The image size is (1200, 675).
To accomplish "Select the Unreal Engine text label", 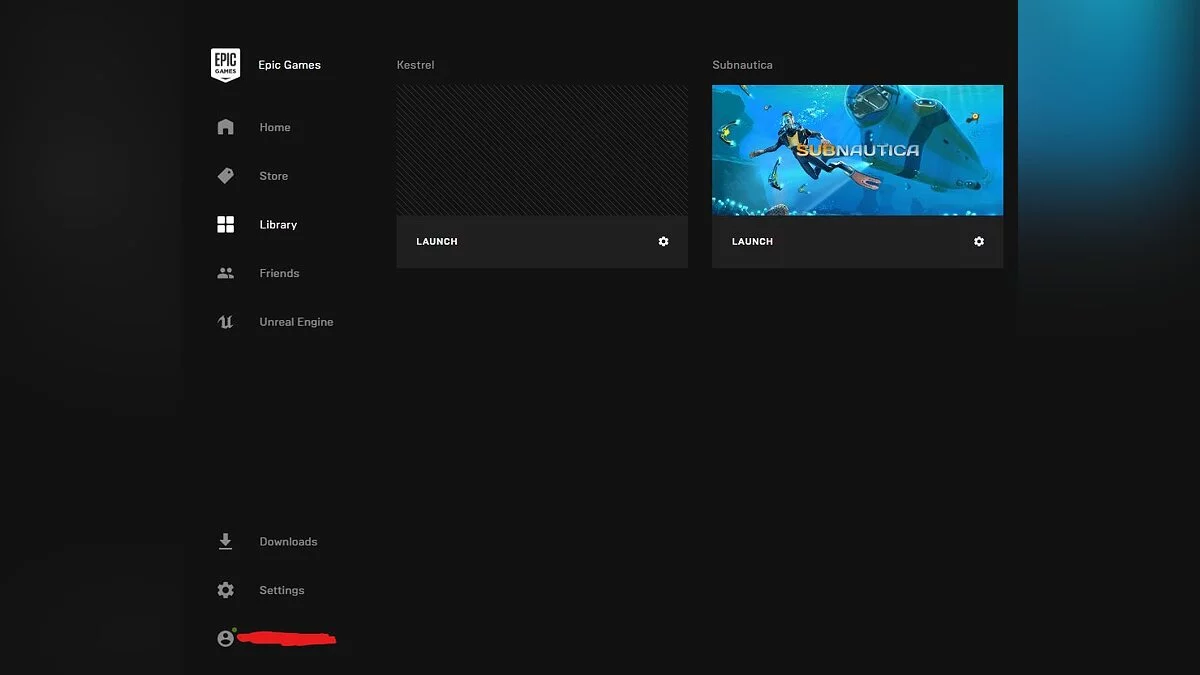I will tap(296, 322).
